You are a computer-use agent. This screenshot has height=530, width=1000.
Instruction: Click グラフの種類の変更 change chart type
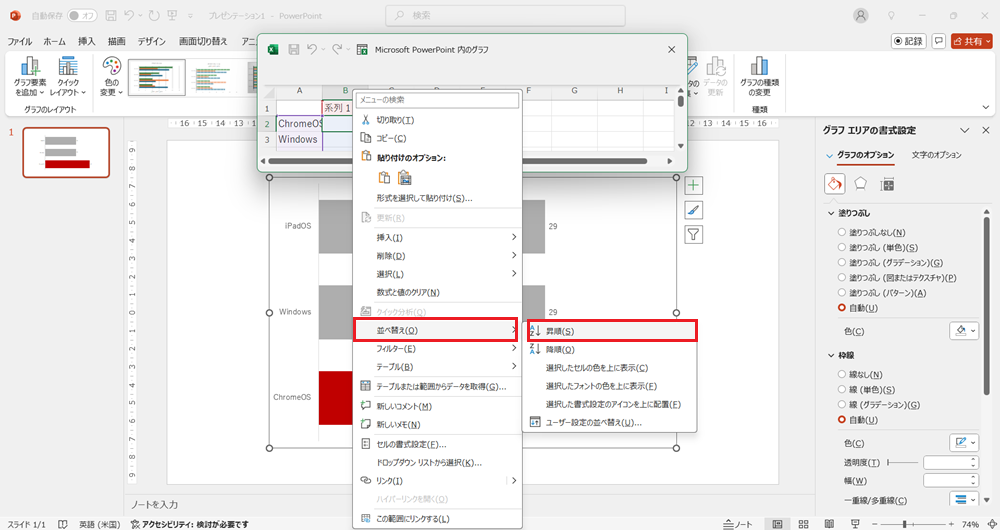(759, 77)
